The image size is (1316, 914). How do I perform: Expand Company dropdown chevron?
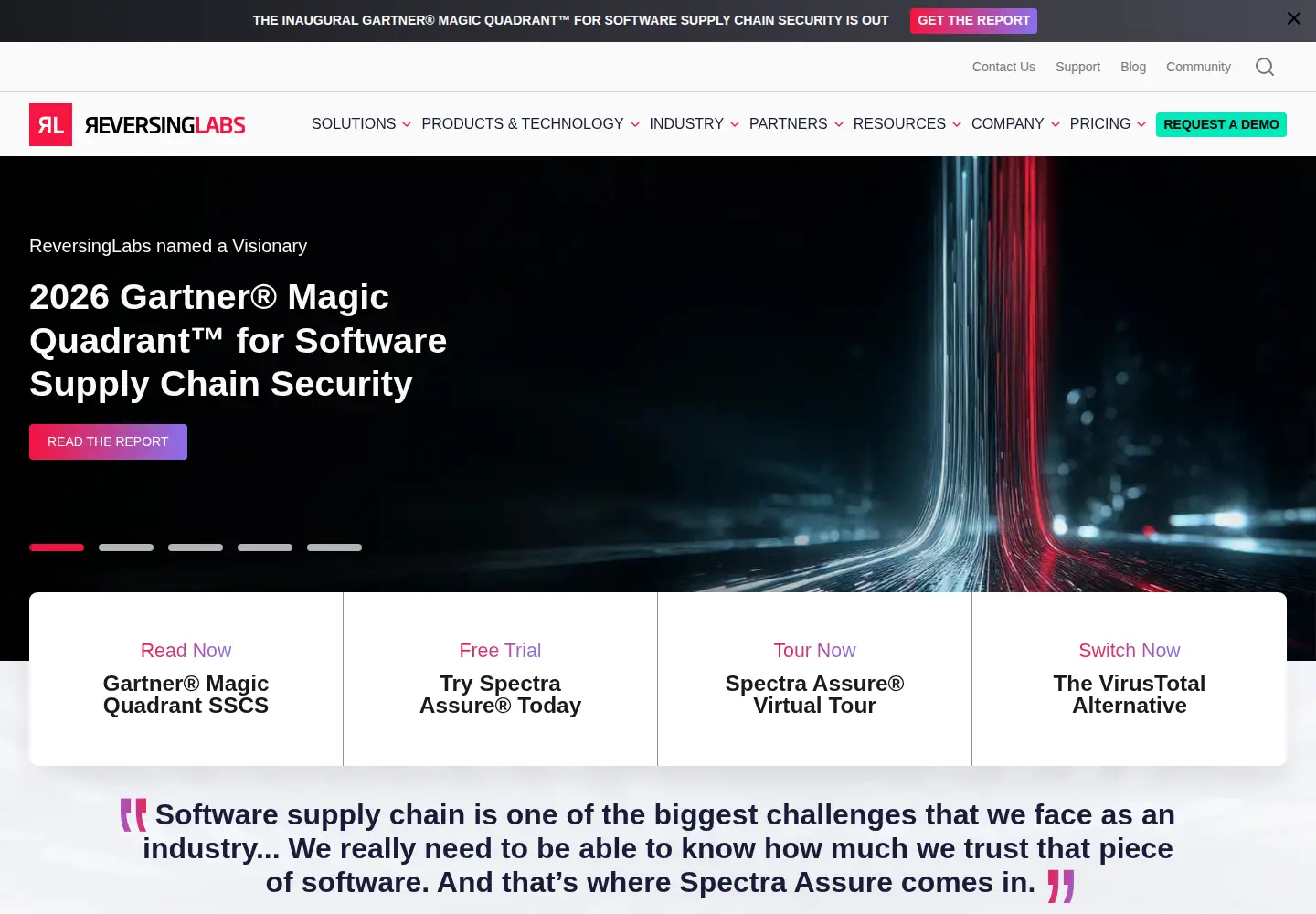(1056, 124)
